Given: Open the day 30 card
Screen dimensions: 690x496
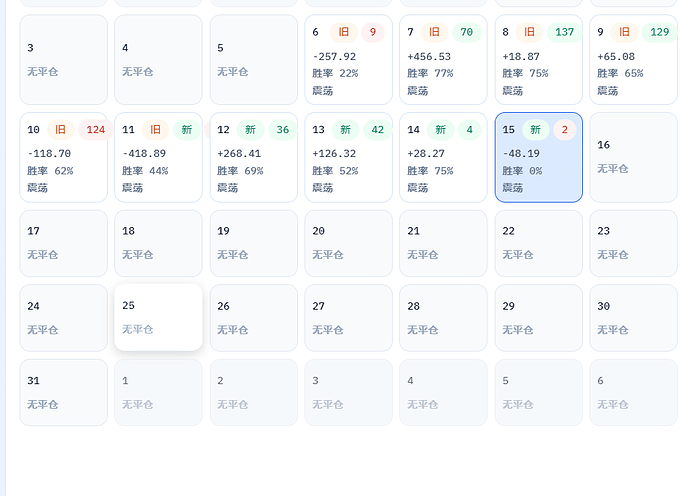Looking at the screenshot, I should [x=633, y=318].
